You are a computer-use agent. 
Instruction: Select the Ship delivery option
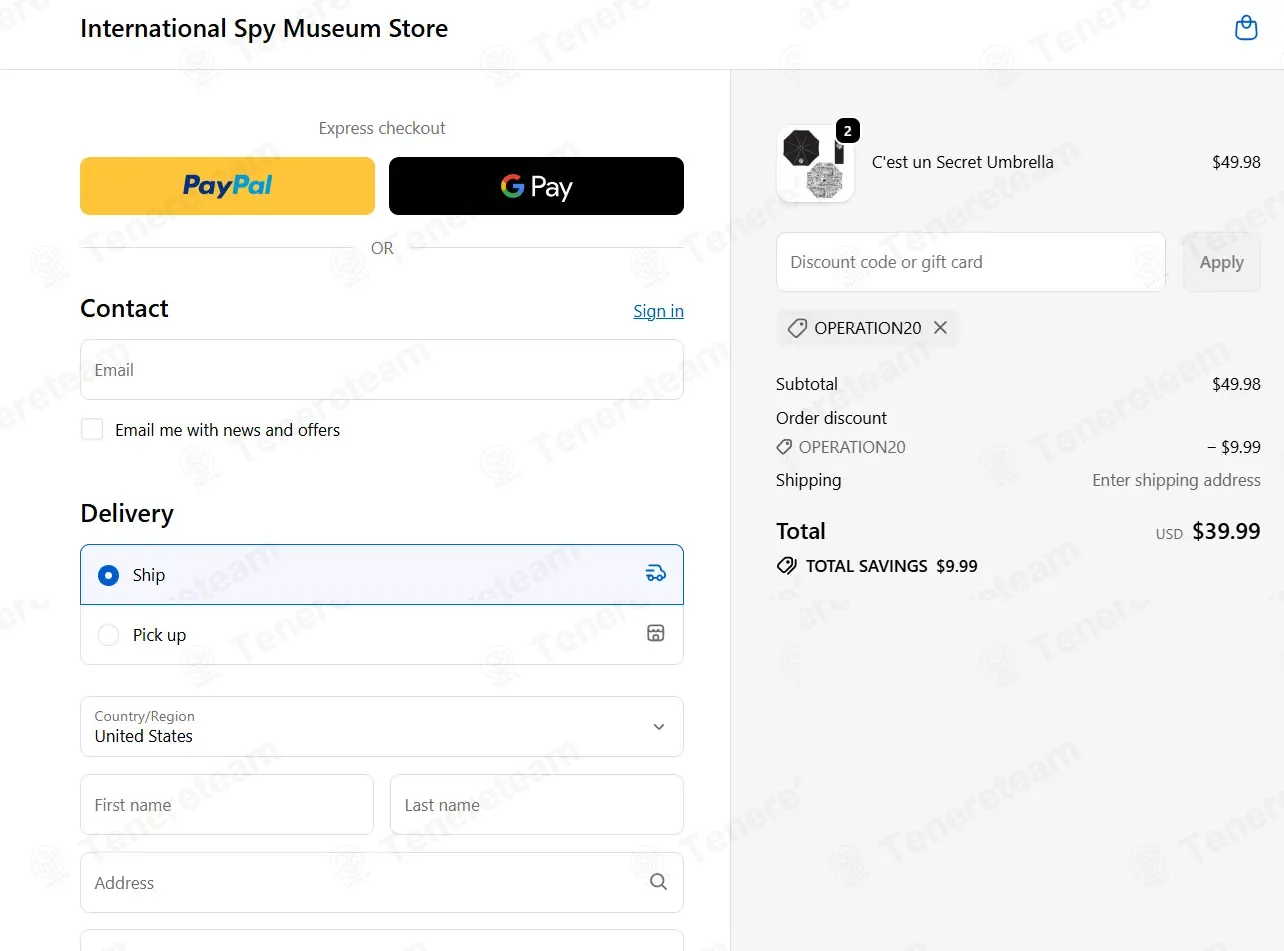(382, 575)
